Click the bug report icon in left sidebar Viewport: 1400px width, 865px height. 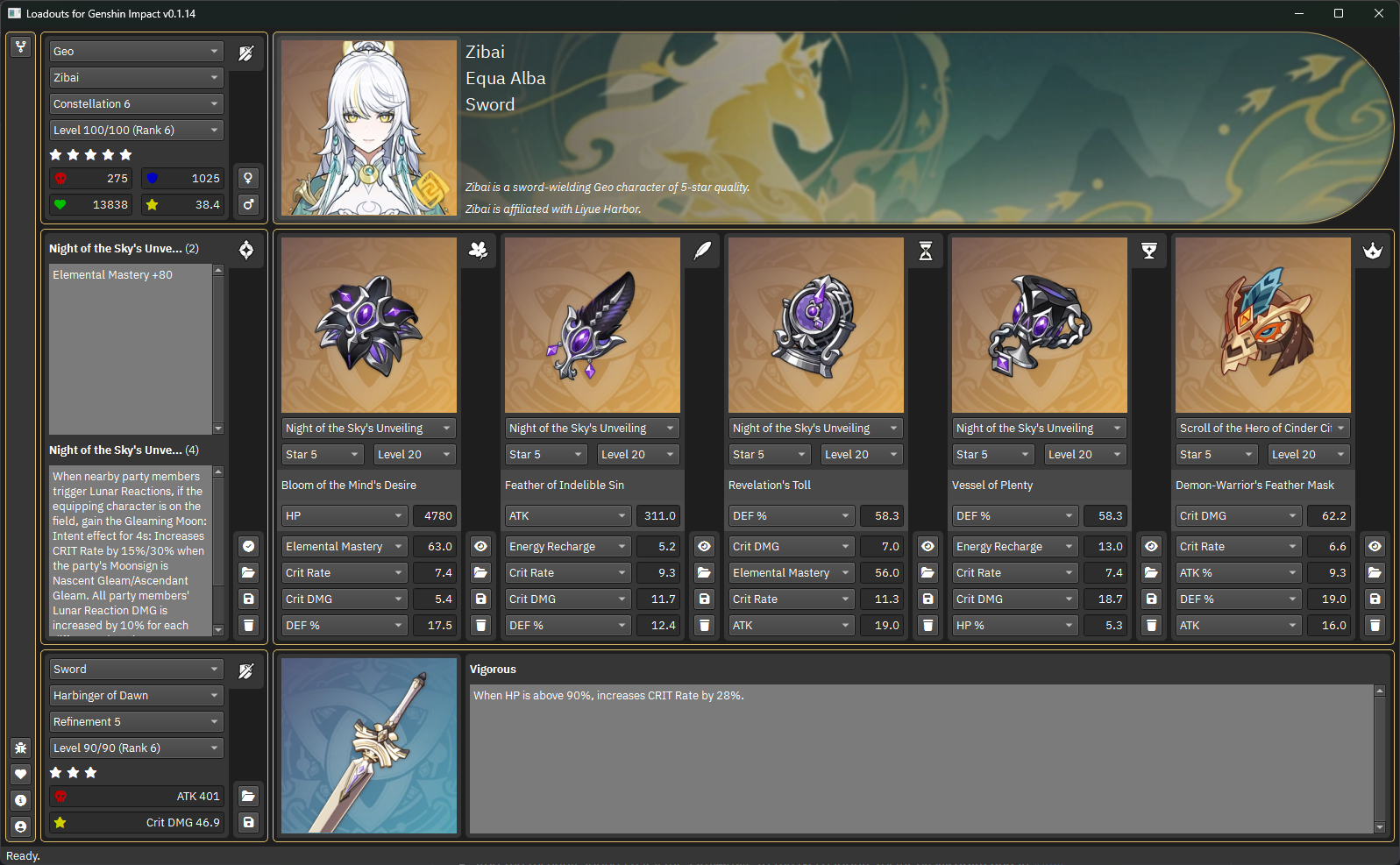[x=20, y=748]
